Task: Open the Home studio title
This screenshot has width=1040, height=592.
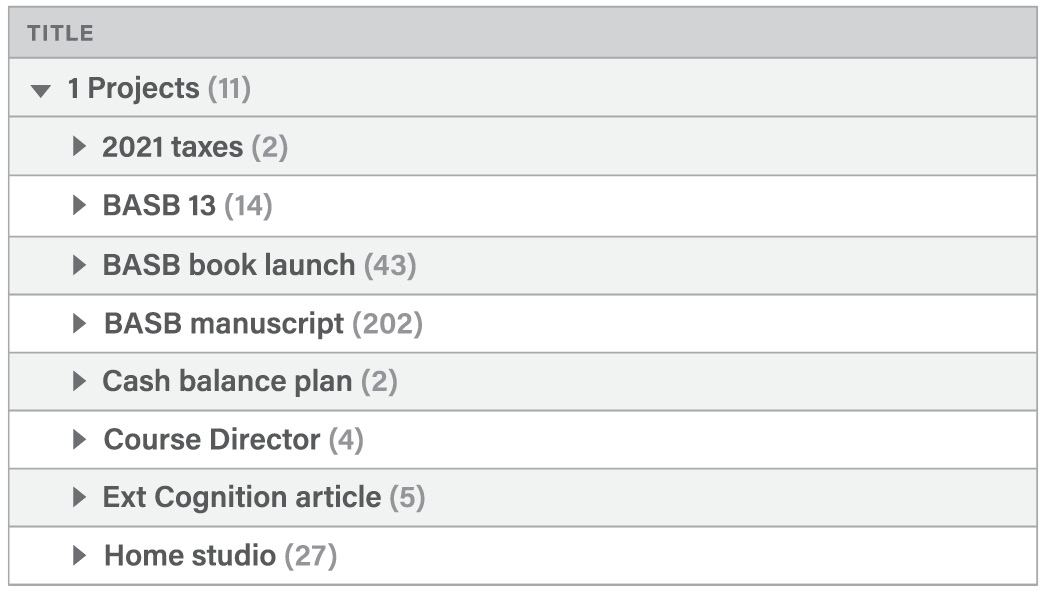Action: pos(189,556)
